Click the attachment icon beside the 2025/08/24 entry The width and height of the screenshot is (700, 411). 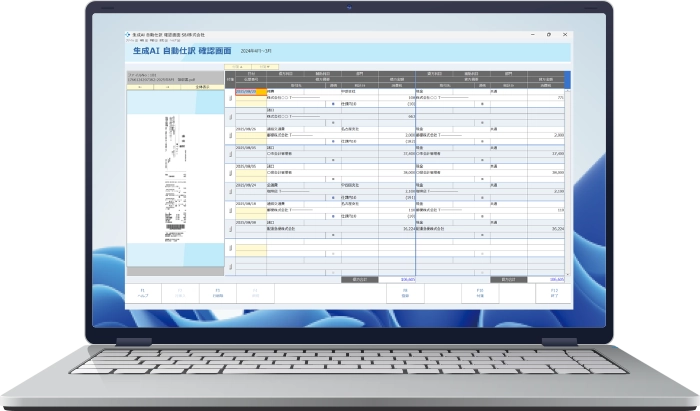230,193
